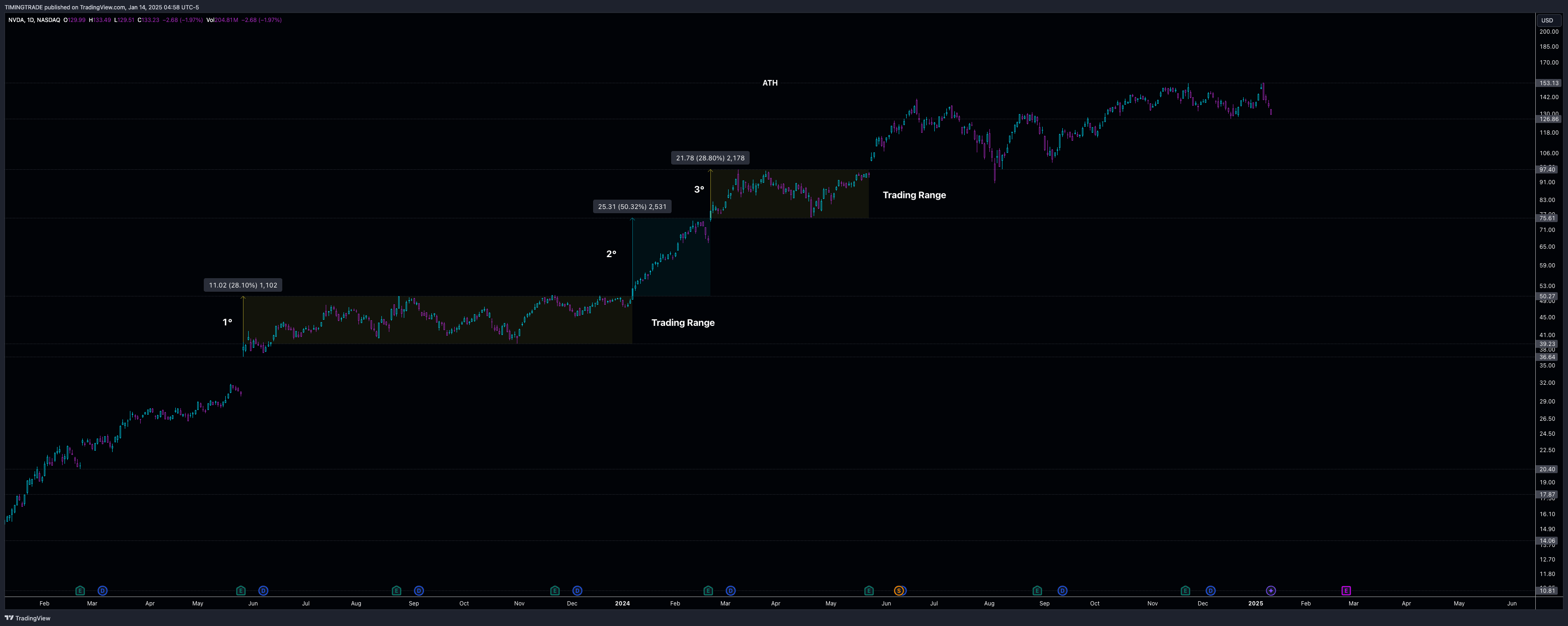
Task: Open the late May 2023 earnings marker
Action: (x=240, y=590)
